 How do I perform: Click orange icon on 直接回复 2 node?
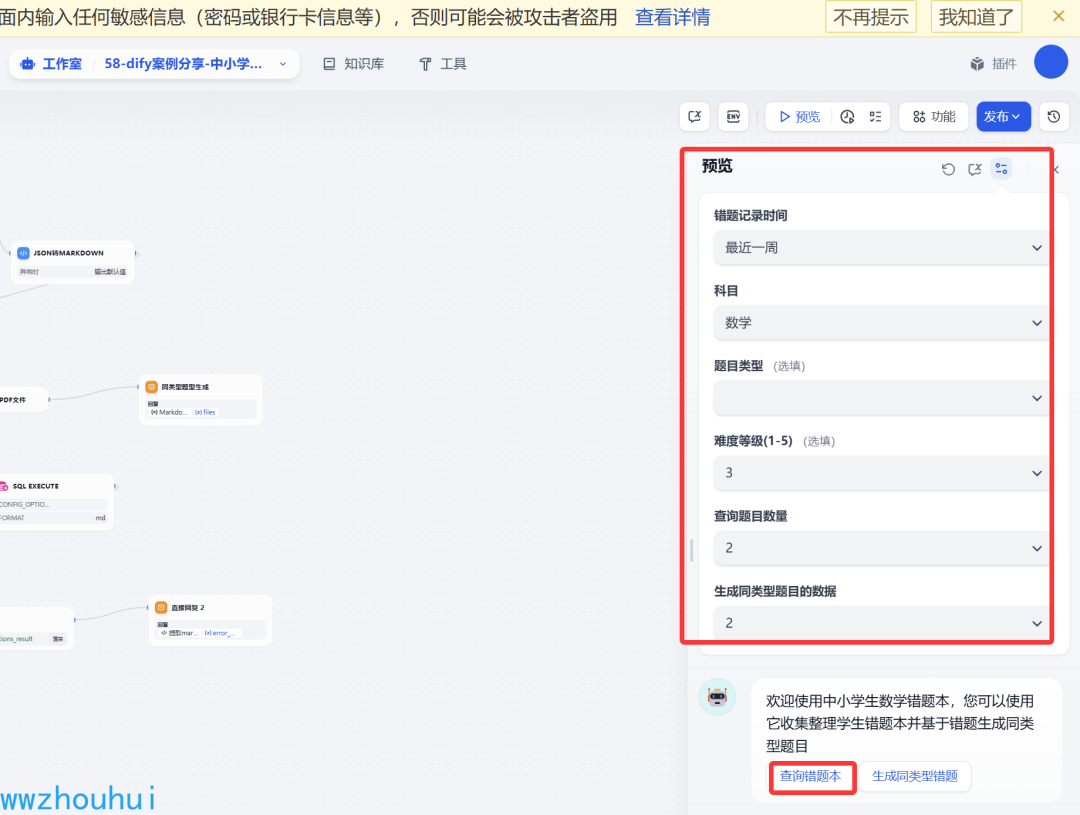pyautogui.click(x=161, y=607)
